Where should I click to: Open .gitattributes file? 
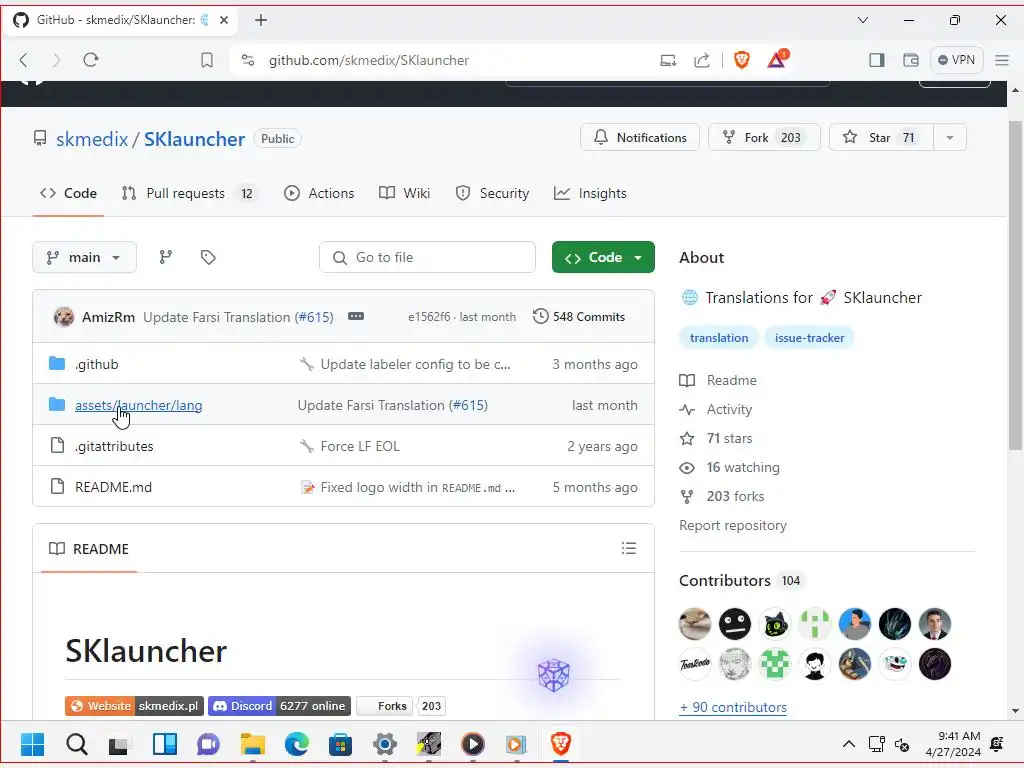[x=114, y=447]
